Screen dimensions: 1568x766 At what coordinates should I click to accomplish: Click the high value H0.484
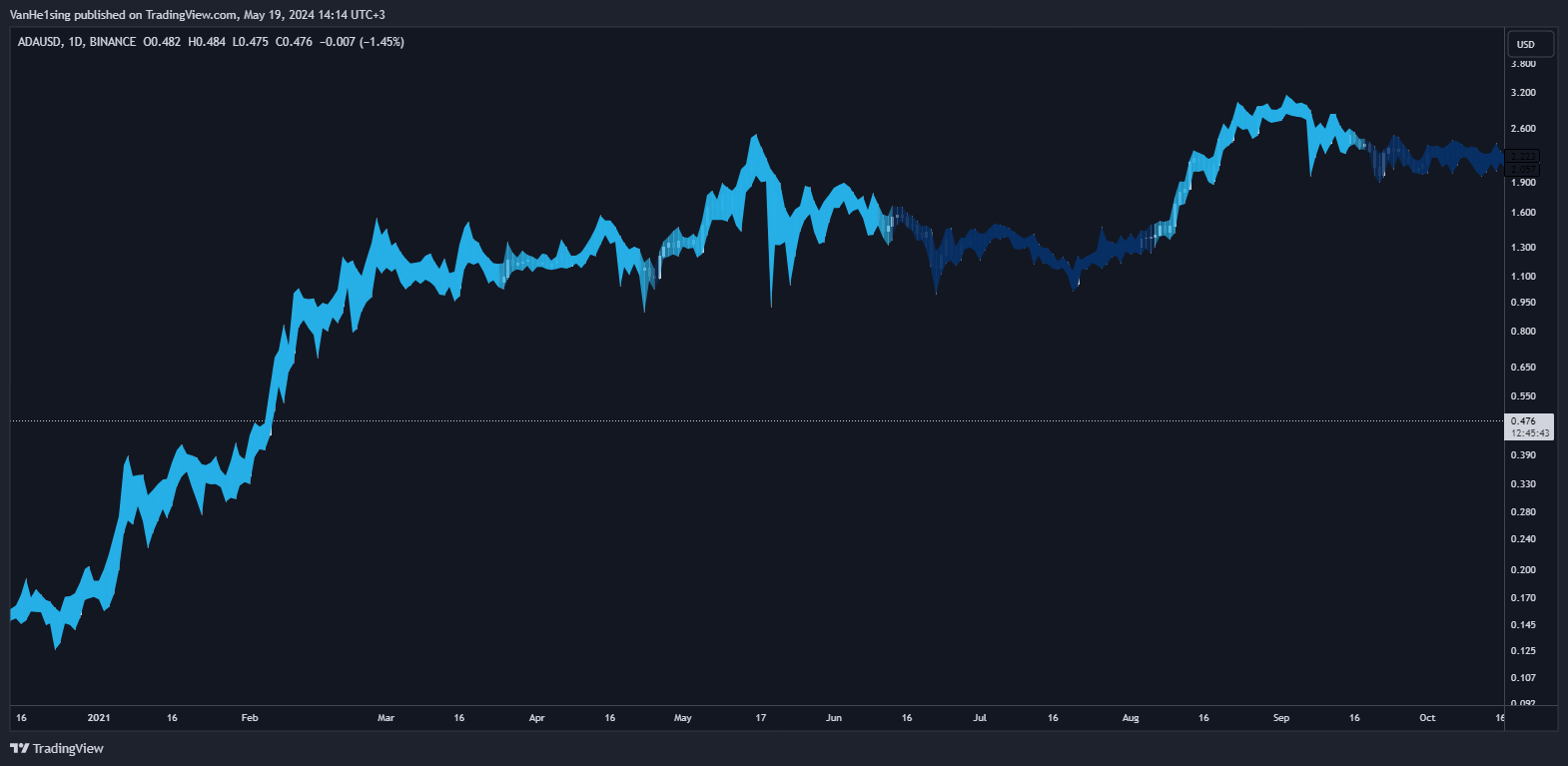pos(207,42)
